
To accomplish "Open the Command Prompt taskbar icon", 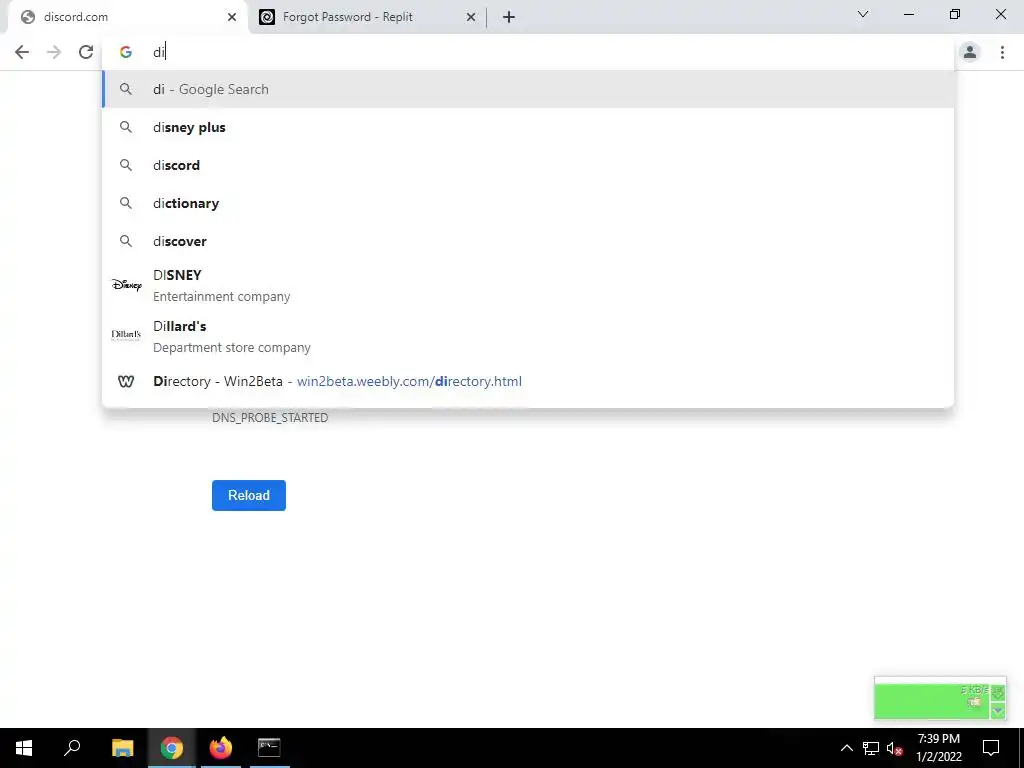I will coord(269,748).
